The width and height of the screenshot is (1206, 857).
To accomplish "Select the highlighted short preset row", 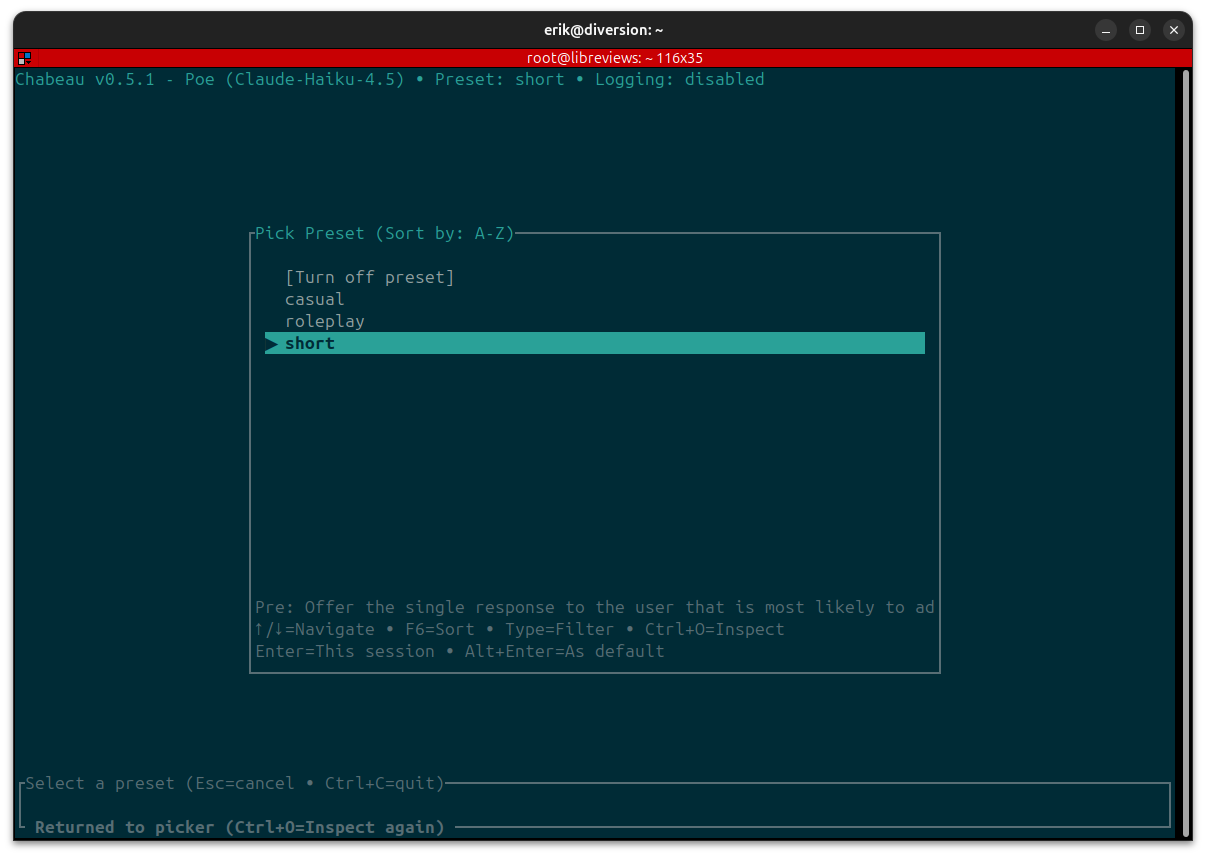I will (x=594, y=343).
